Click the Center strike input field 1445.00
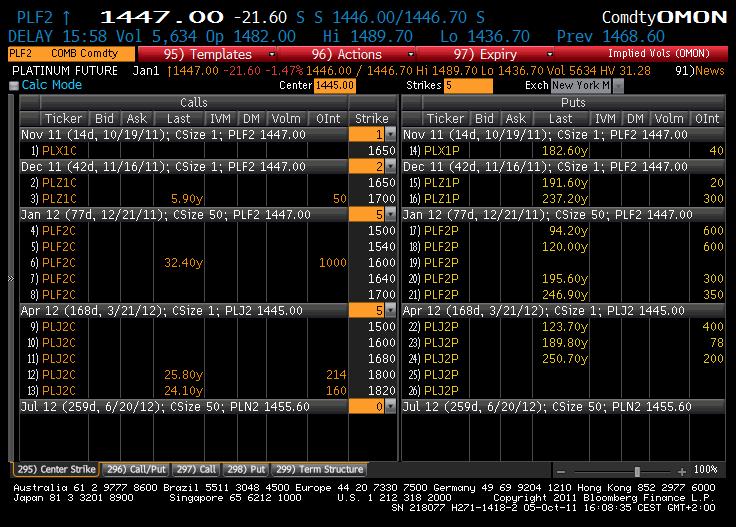Image resolution: width=736 pixels, height=527 pixels. click(335, 85)
